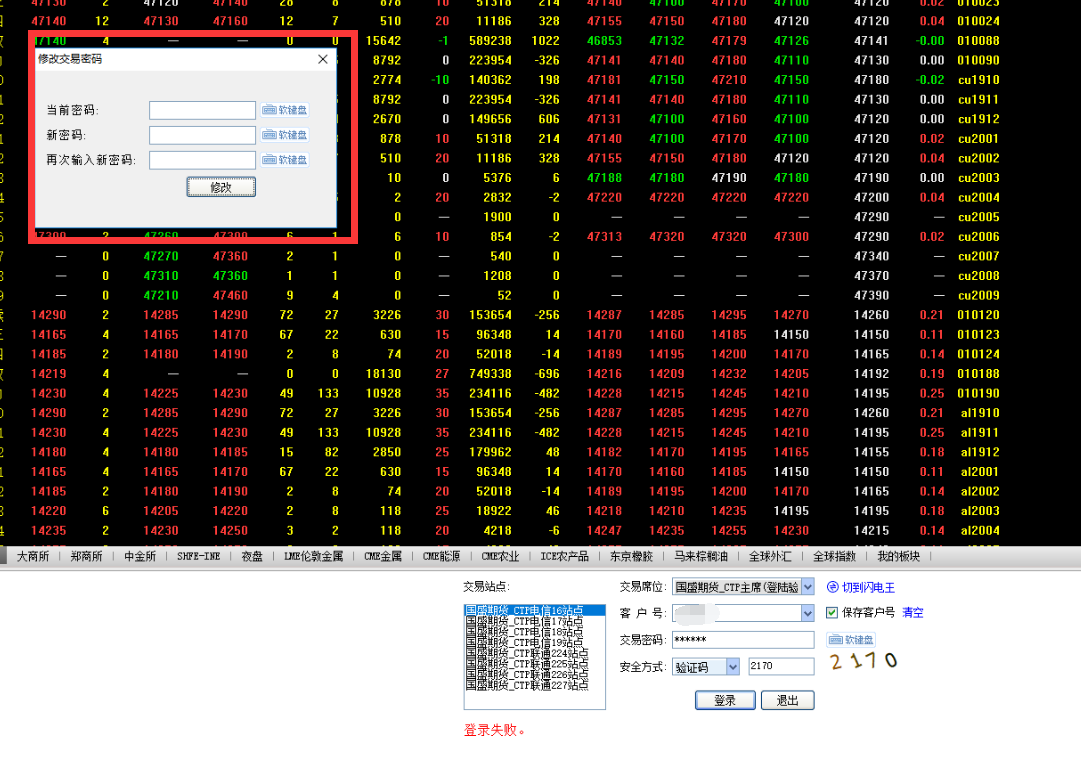Toggle the 保存客户号 checkbox
The height and width of the screenshot is (775, 1081).
tap(832, 613)
